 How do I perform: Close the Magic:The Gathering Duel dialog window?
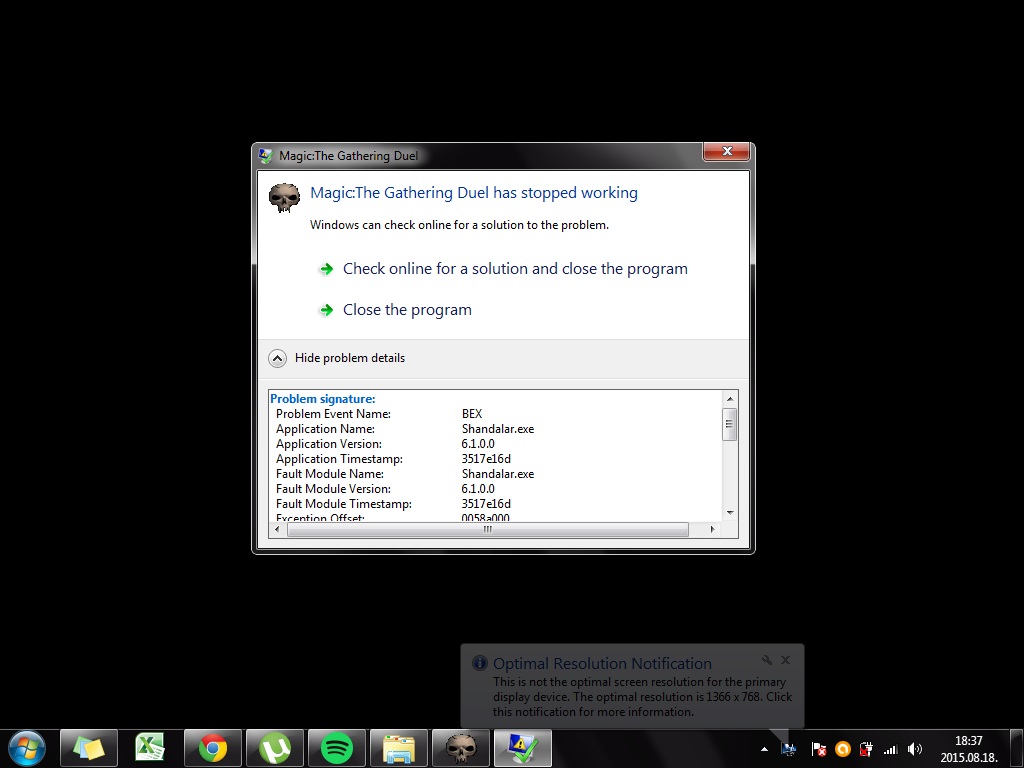(x=727, y=152)
